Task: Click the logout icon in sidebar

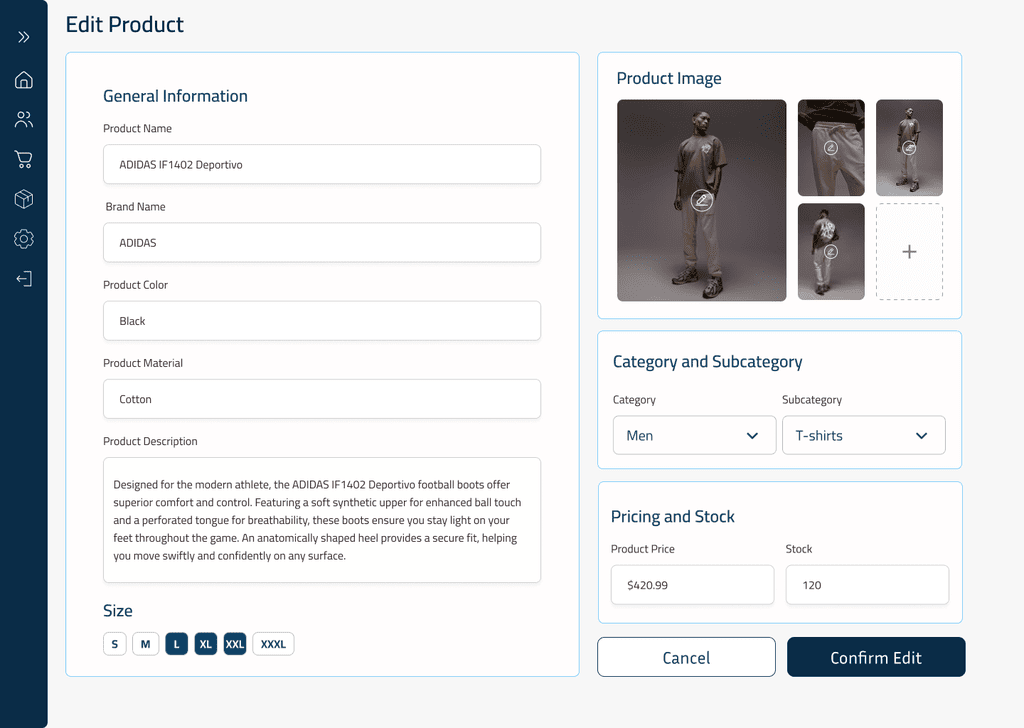Action: coord(24,279)
